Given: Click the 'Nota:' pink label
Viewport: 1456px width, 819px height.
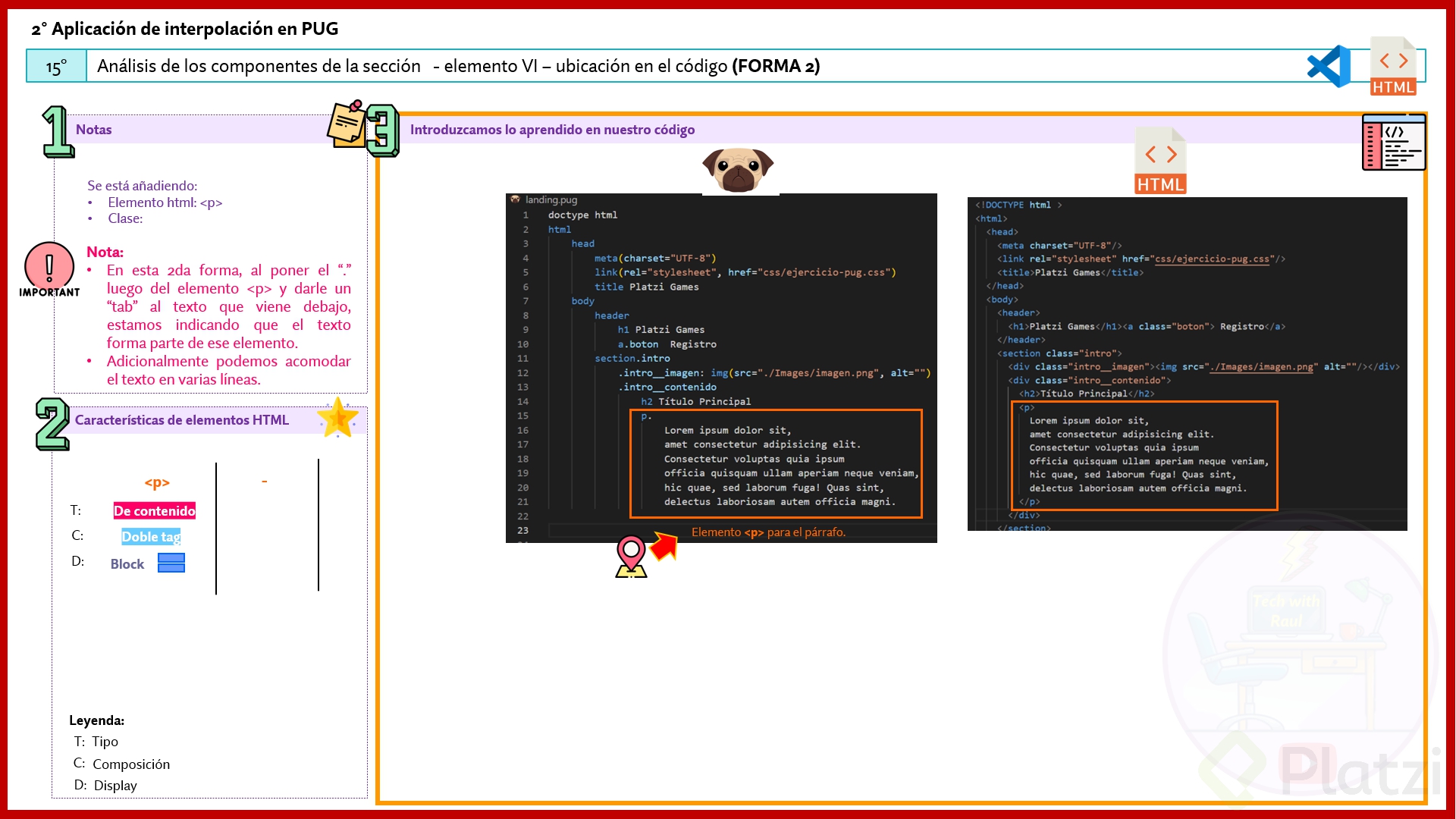Looking at the screenshot, I should (105, 252).
